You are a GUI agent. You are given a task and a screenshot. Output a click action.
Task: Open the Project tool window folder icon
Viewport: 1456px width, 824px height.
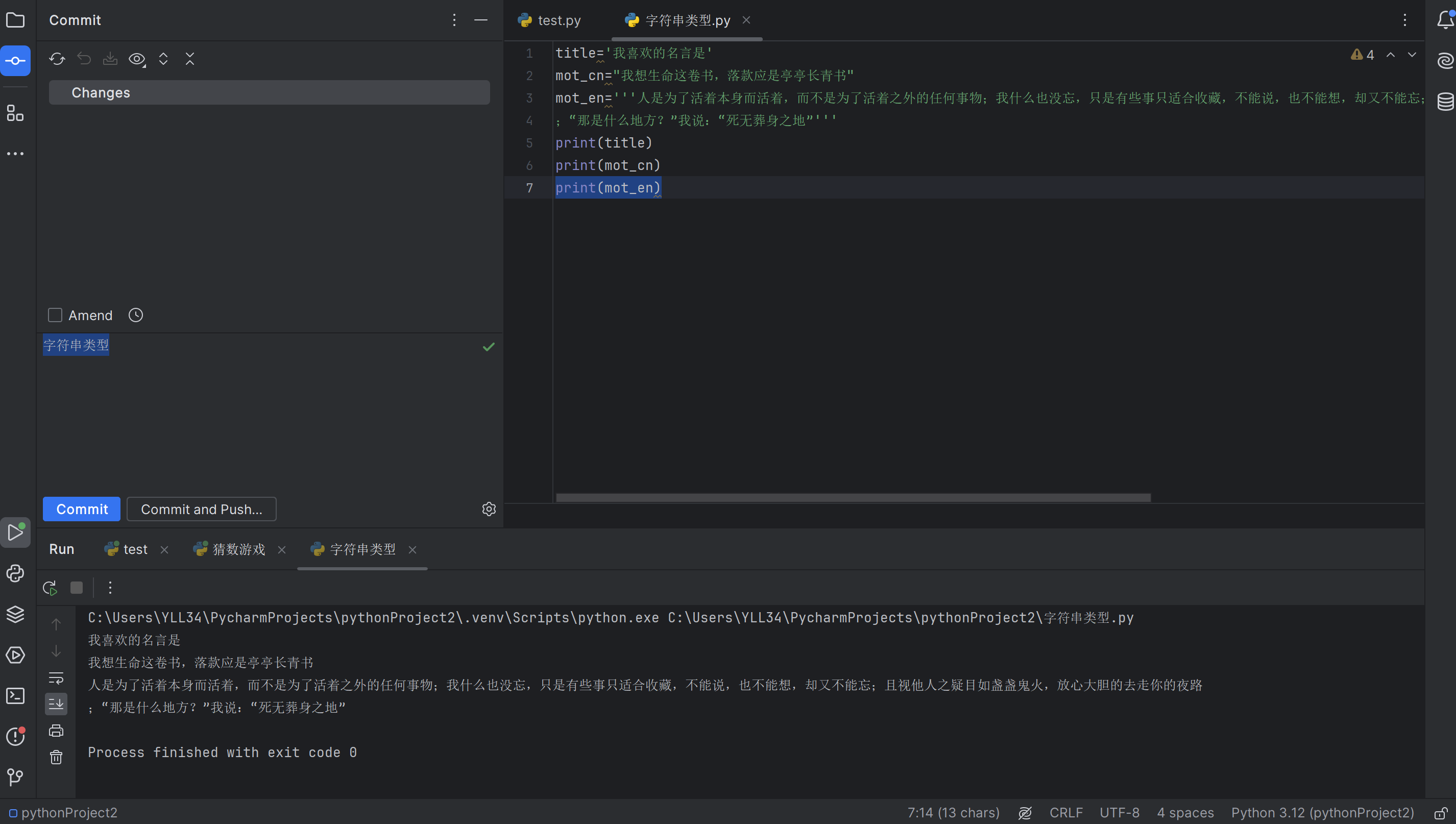tap(15, 20)
